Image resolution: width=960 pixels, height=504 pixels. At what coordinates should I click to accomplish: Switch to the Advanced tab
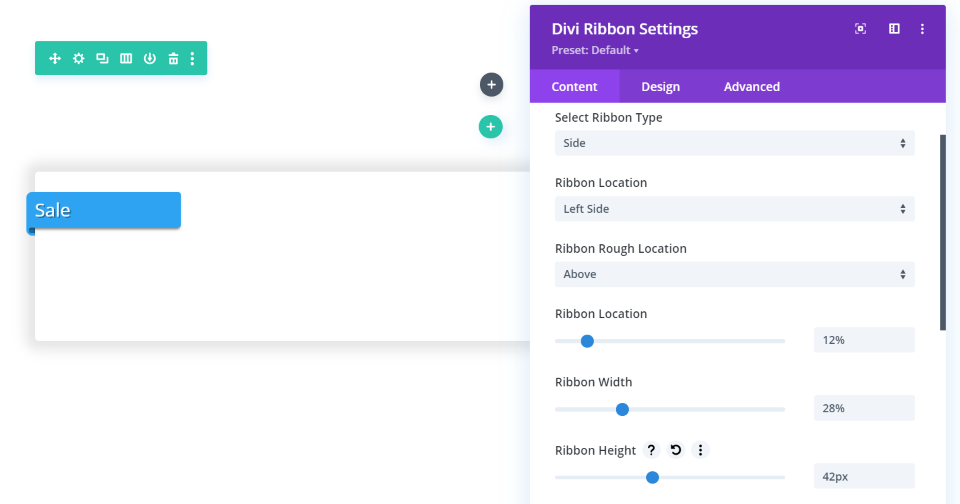751,87
